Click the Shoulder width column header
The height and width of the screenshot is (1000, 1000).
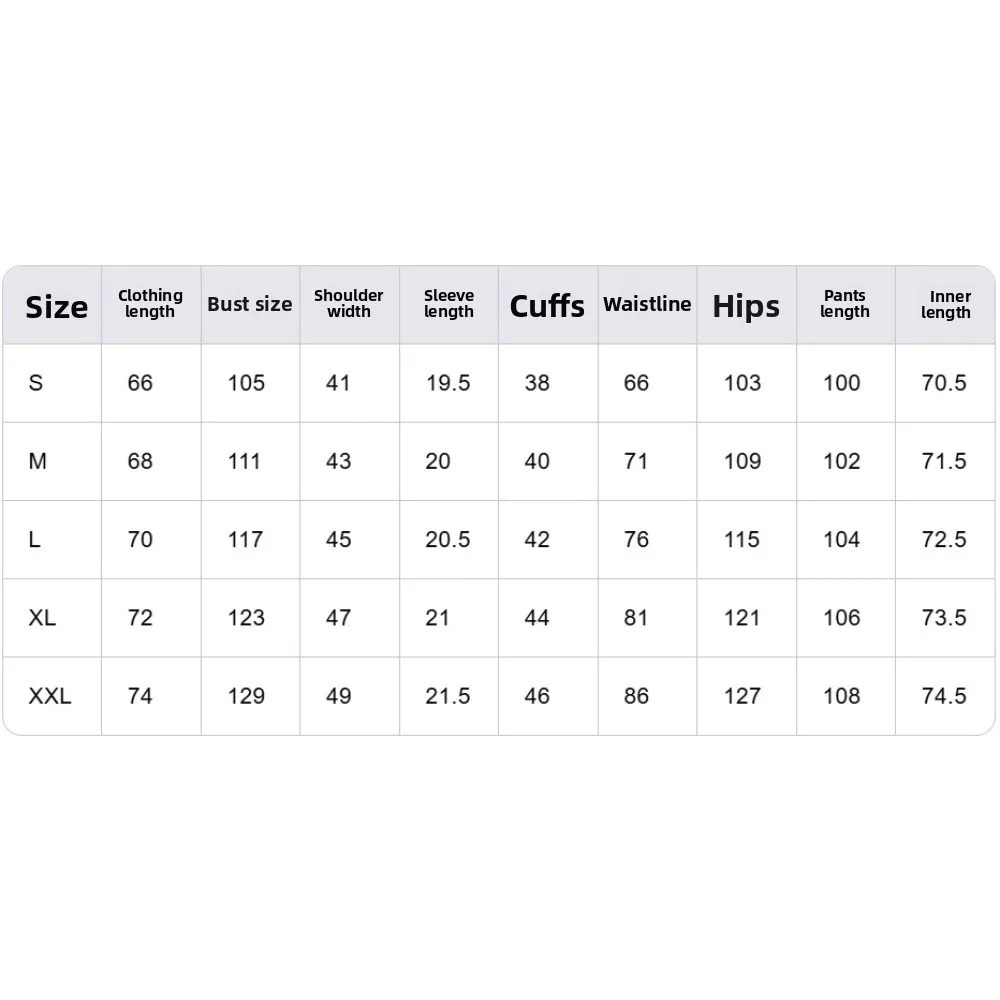point(348,304)
